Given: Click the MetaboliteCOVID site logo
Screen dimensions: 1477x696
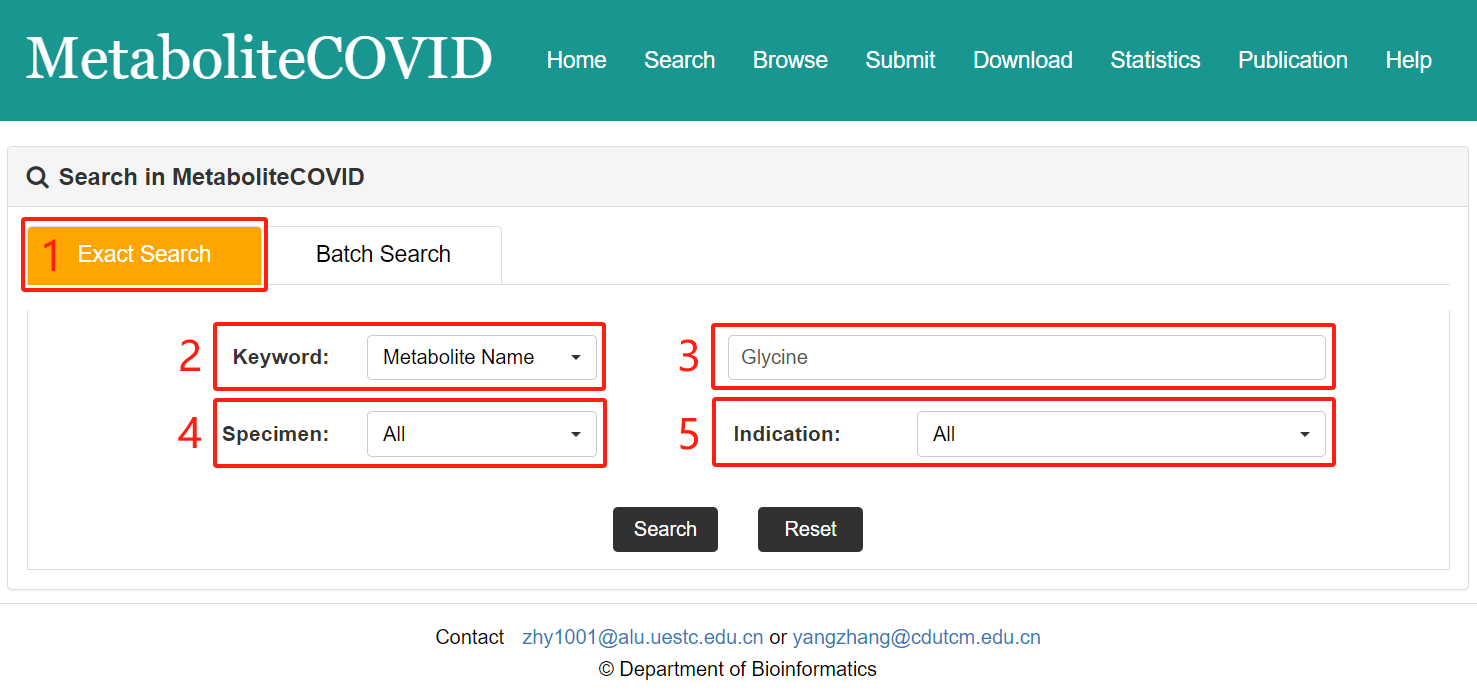Looking at the screenshot, I should click(x=259, y=59).
